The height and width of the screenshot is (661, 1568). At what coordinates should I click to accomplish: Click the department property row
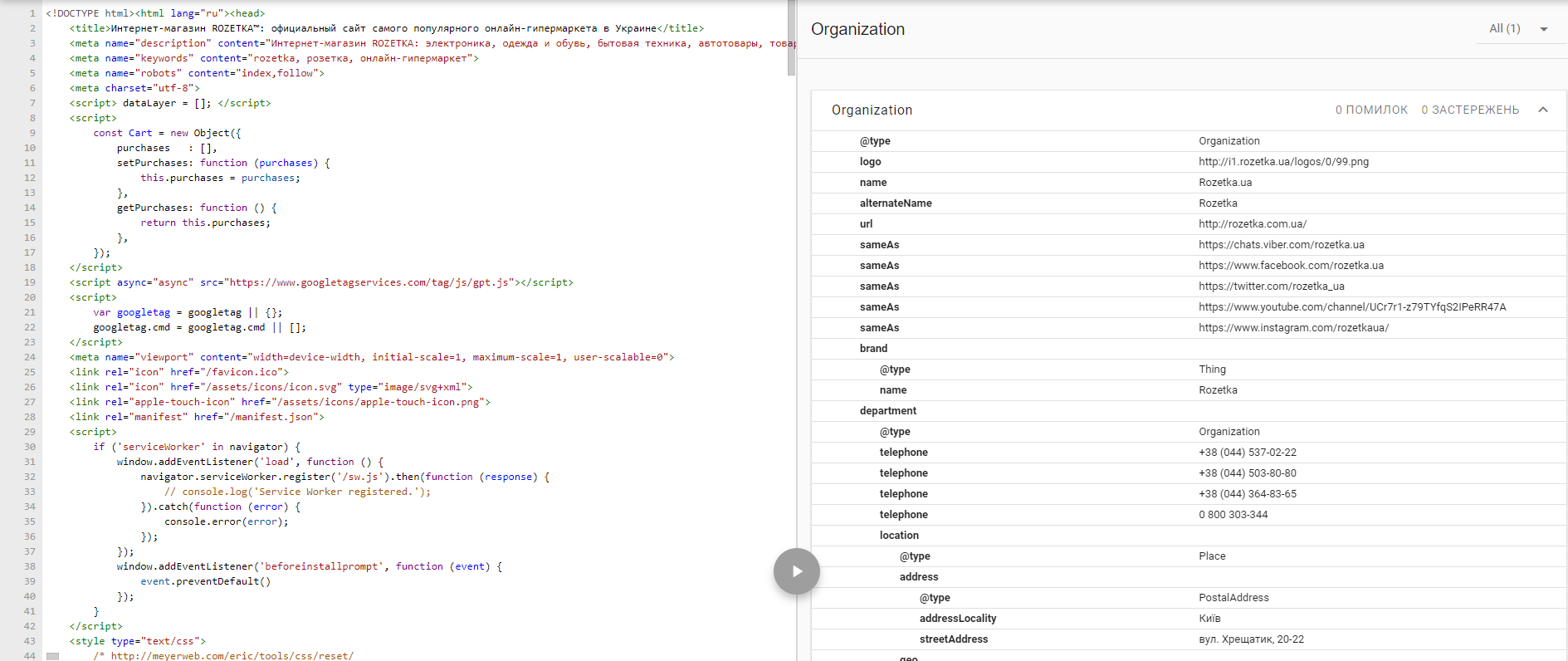click(x=887, y=411)
